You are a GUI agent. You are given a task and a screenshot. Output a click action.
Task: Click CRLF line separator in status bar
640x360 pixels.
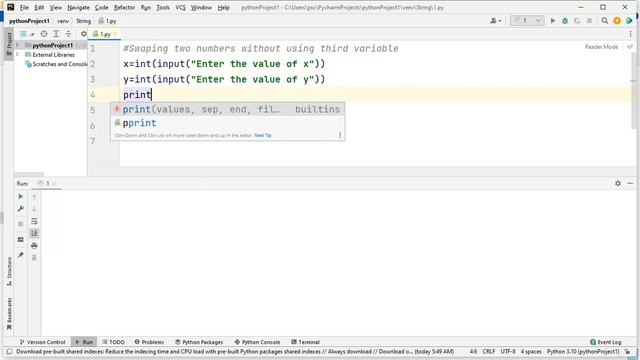[x=489, y=351]
